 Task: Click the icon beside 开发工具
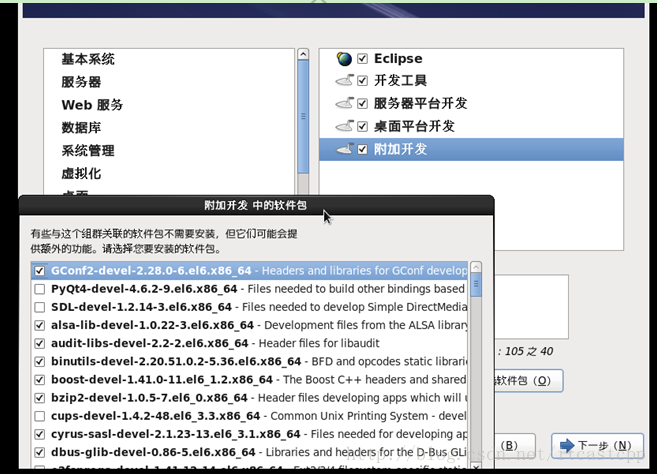point(344,80)
